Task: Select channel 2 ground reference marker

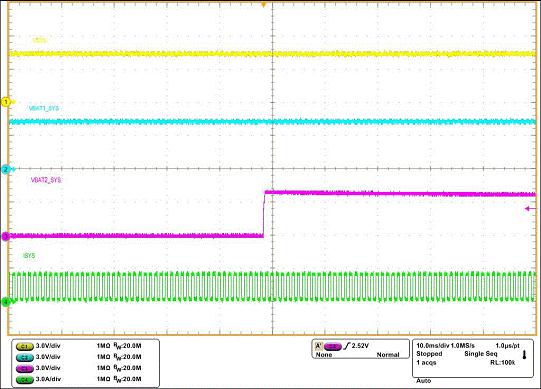Action: pyautogui.click(x=6, y=169)
